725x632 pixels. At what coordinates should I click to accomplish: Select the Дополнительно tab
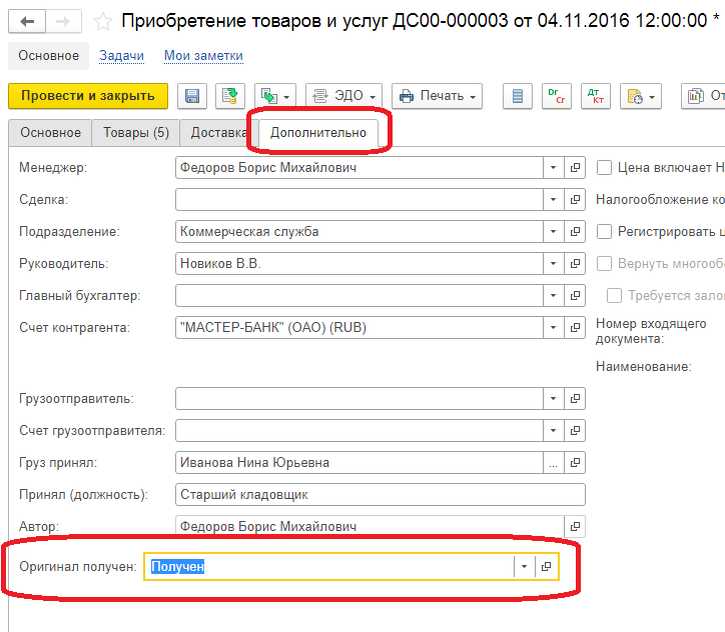pyautogui.click(x=318, y=133)
